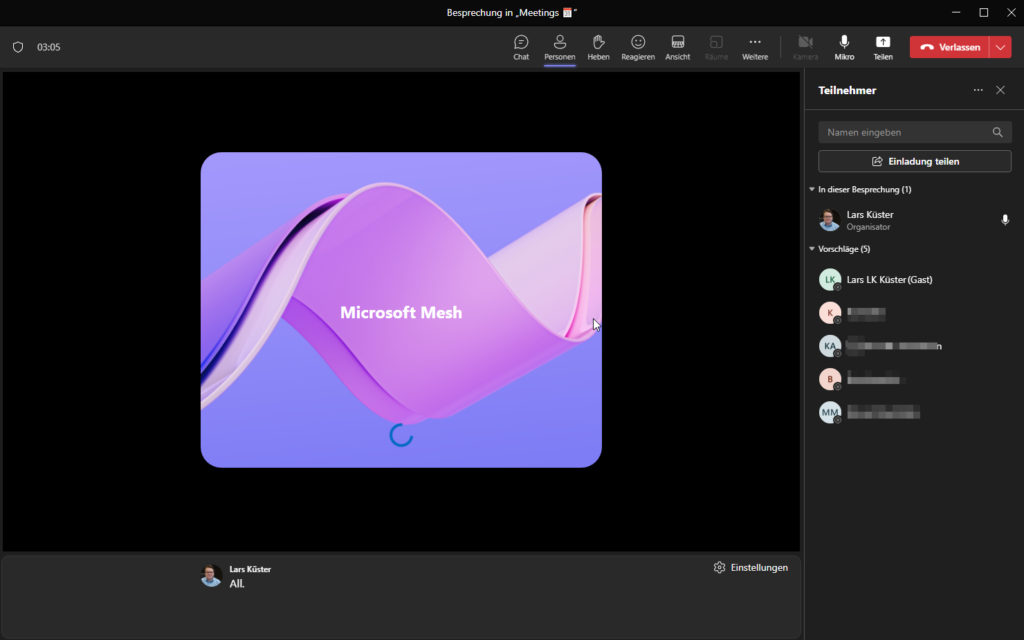Leave the meeting with Verlassen

pyautogui.click(x=950, y=47)
